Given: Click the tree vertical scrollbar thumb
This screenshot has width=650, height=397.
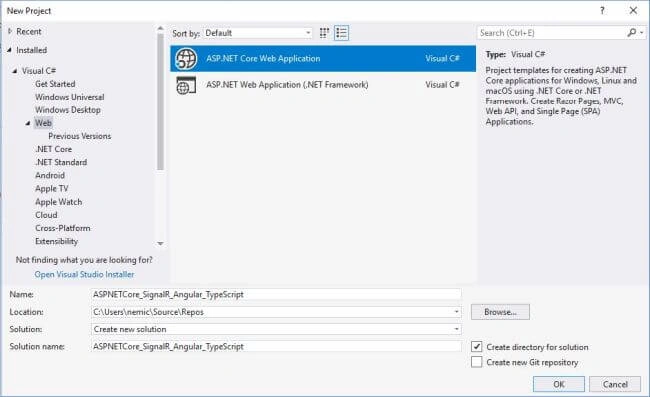Looking at the screenshot, I should [160, 102].
